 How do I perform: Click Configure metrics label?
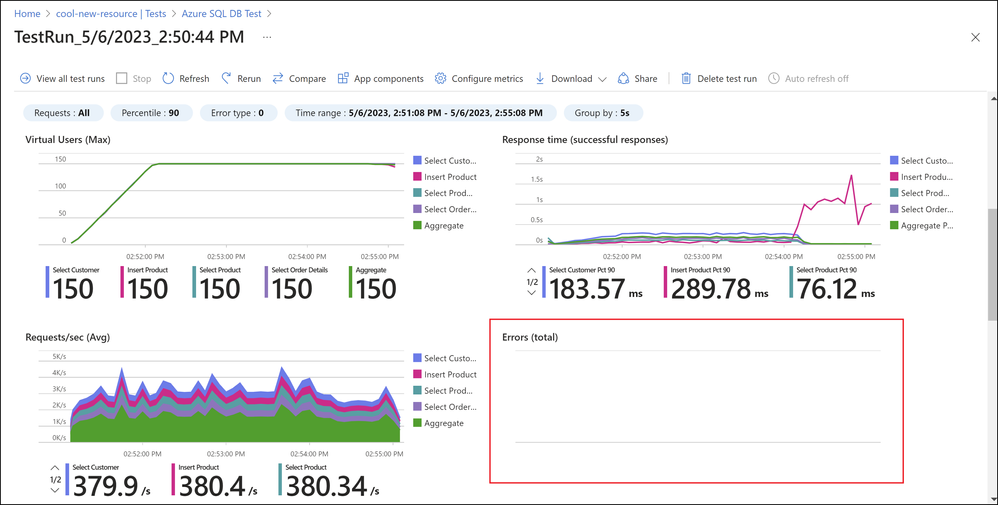(488, 79)
